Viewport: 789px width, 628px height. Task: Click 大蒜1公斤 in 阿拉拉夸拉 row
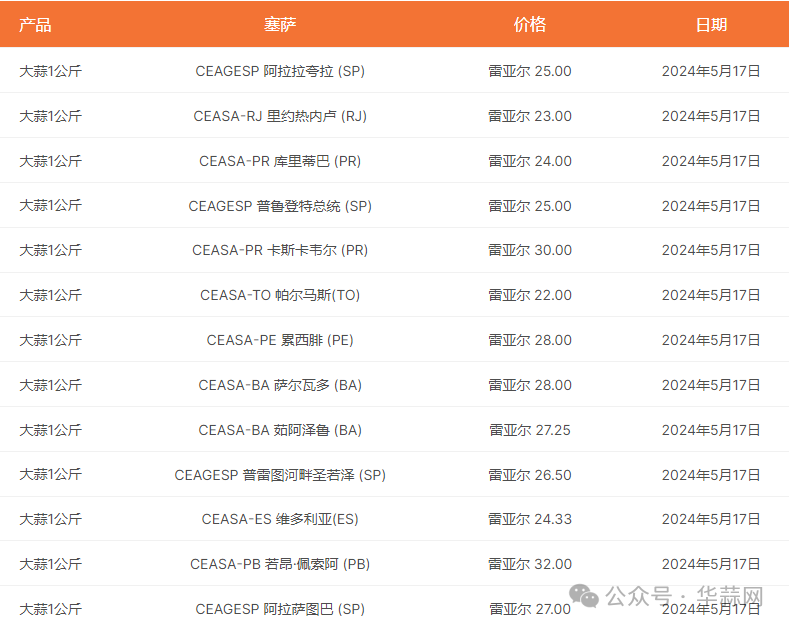pyautogui.click(x=50, y=71)
